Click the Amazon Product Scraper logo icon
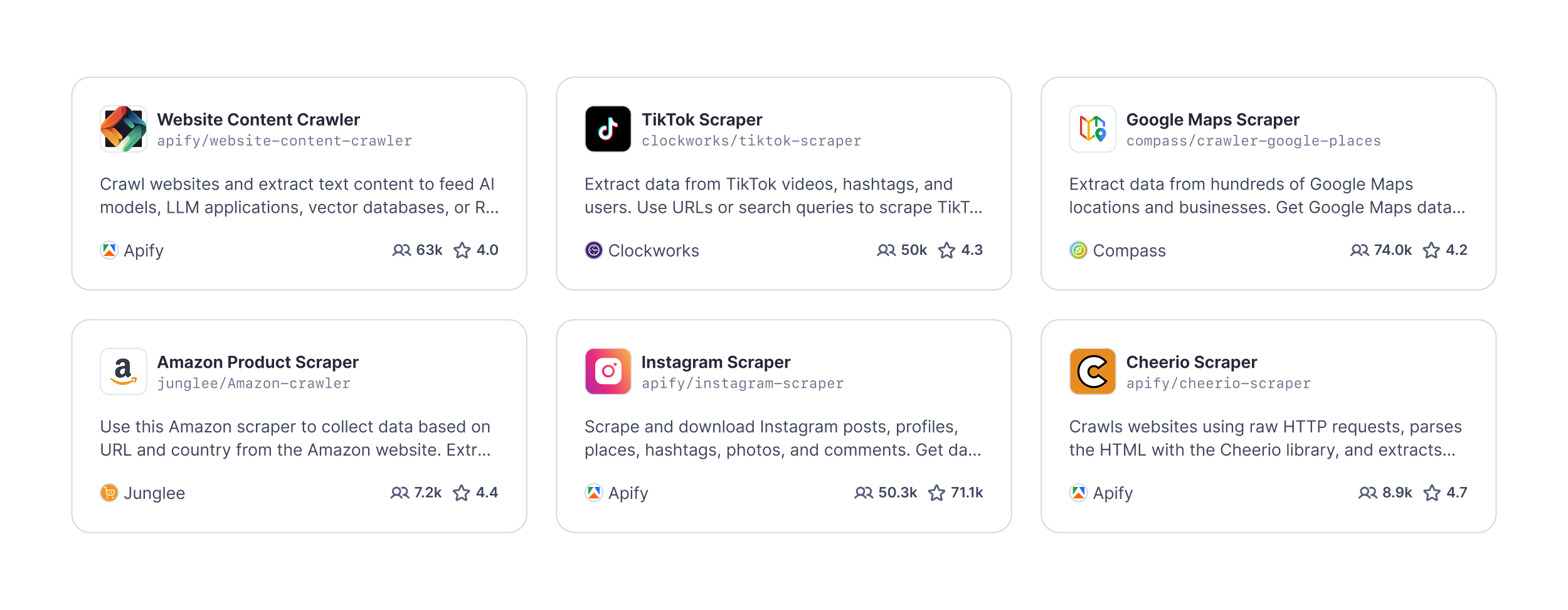1568x610 pixels. tap(123, 371)
